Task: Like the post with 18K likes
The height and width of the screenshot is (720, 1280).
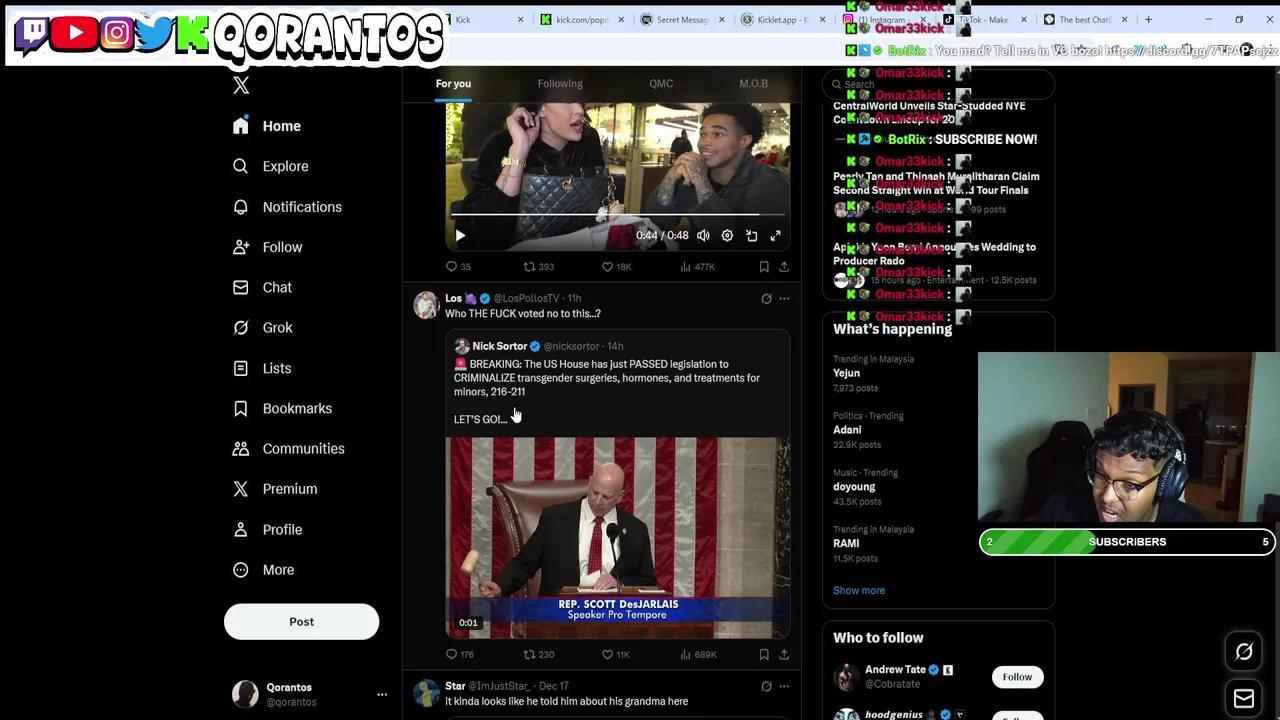Action: tap(616, 267)
